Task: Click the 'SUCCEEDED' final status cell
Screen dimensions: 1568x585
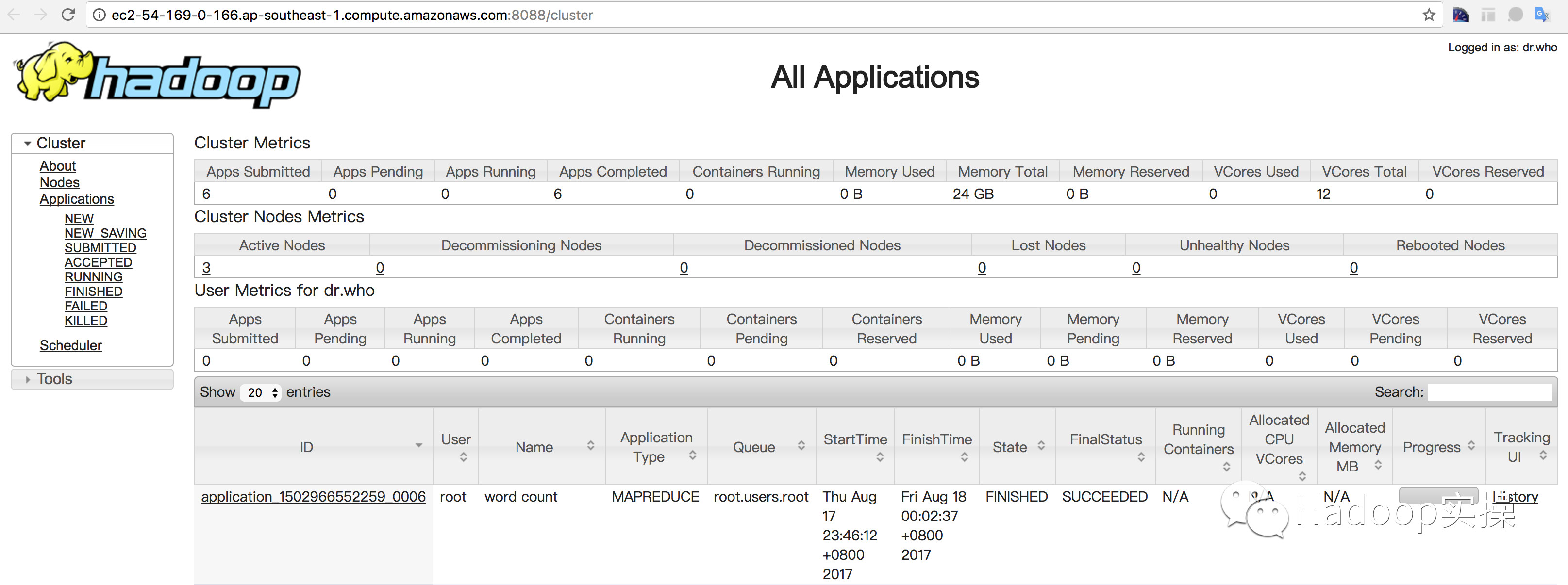Action: [1105, 497]
